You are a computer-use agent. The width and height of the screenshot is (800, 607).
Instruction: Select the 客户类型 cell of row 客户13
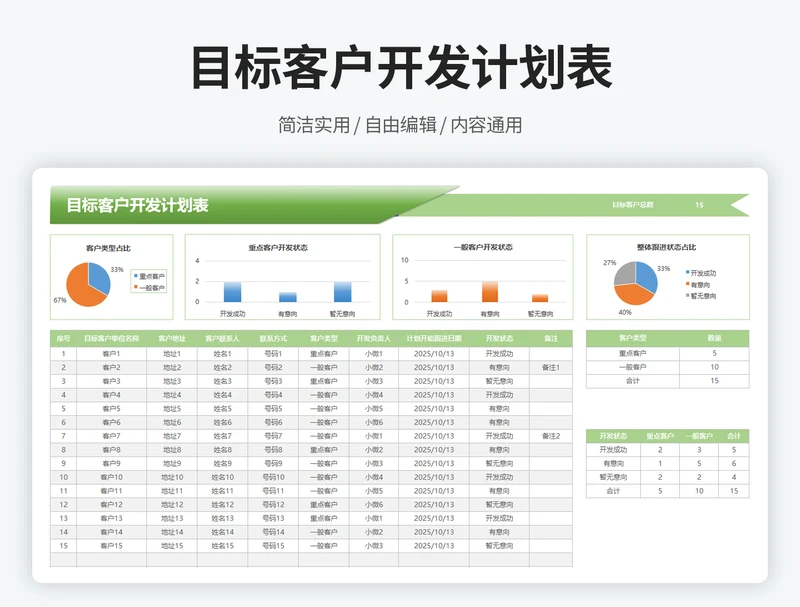[x=323, y=518]
